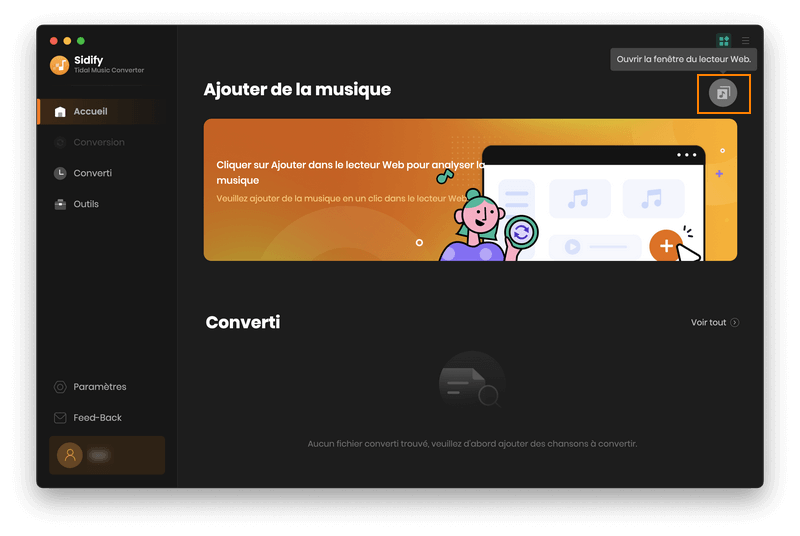Expand the Voir tout chevron arrow

735,322
